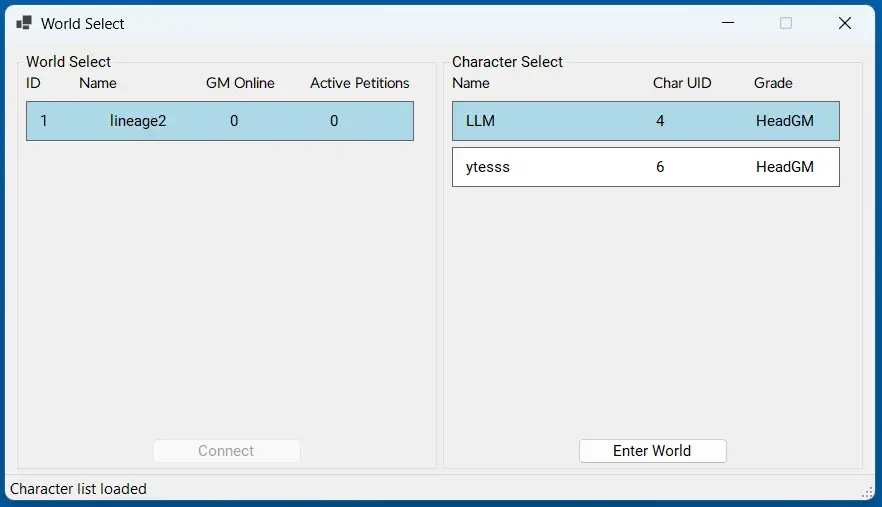
Task: Click the GM Online column header
Action: coord(240,83)
